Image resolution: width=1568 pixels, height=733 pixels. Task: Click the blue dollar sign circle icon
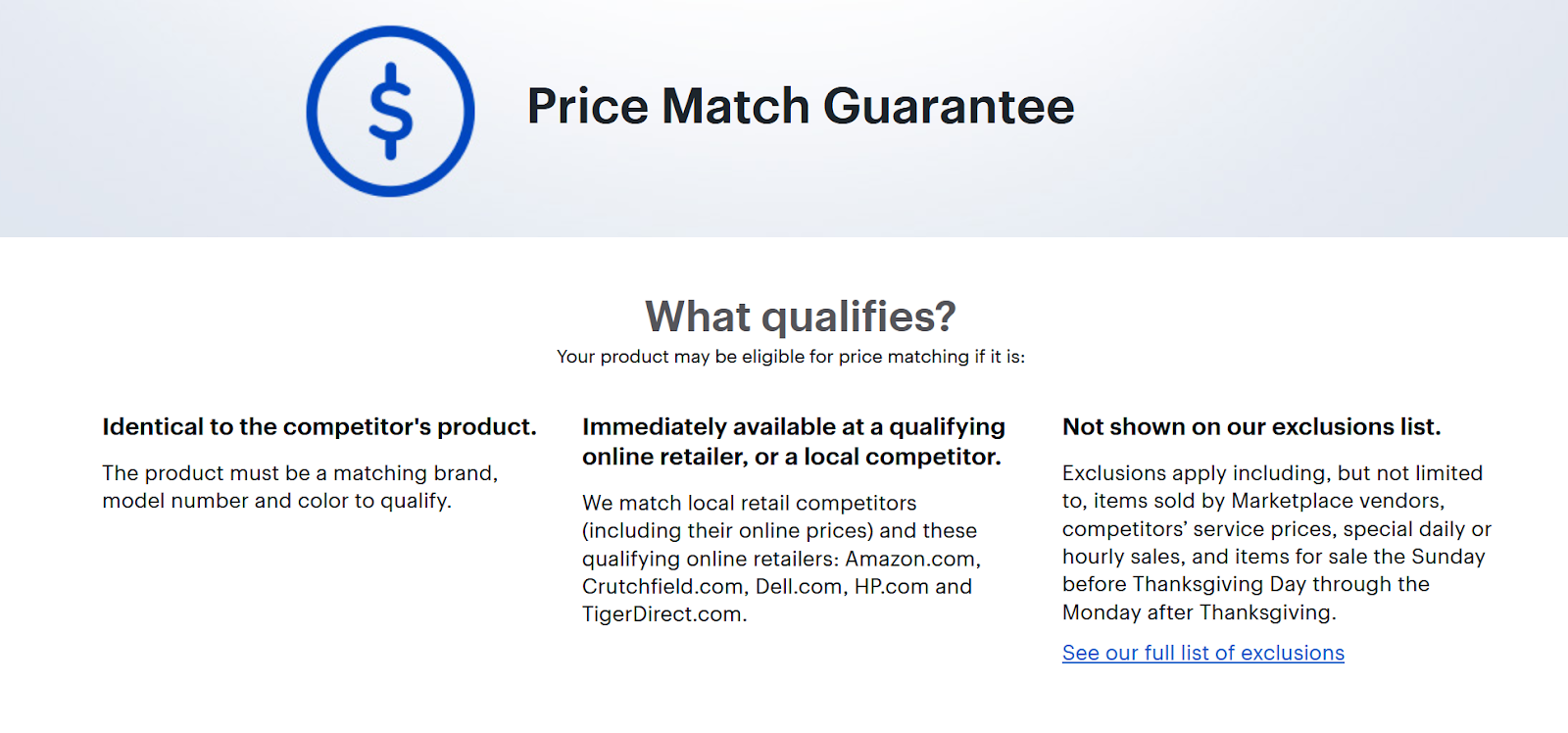tap(390, 111)
